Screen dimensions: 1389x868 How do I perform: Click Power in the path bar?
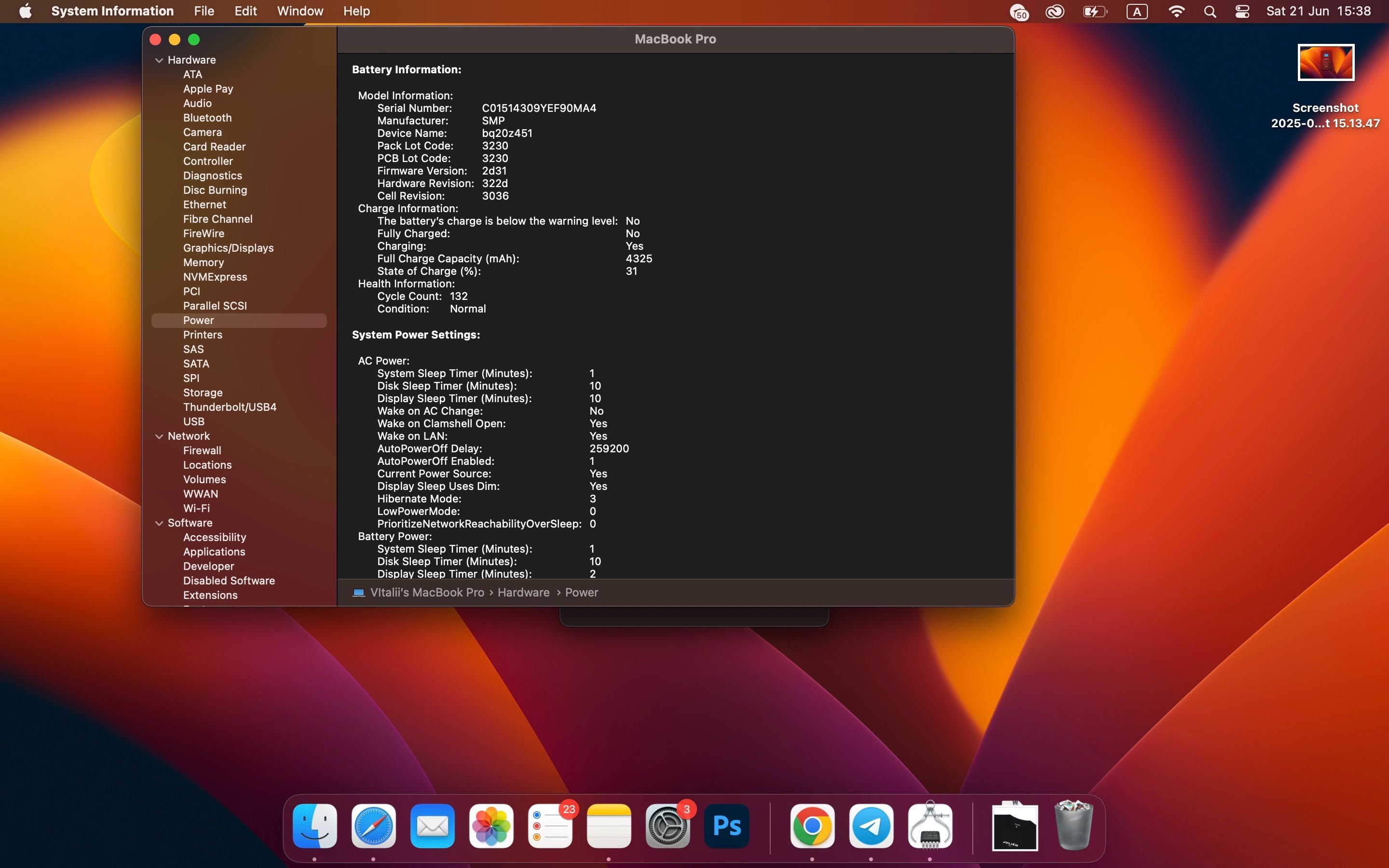tap(582, 593)
